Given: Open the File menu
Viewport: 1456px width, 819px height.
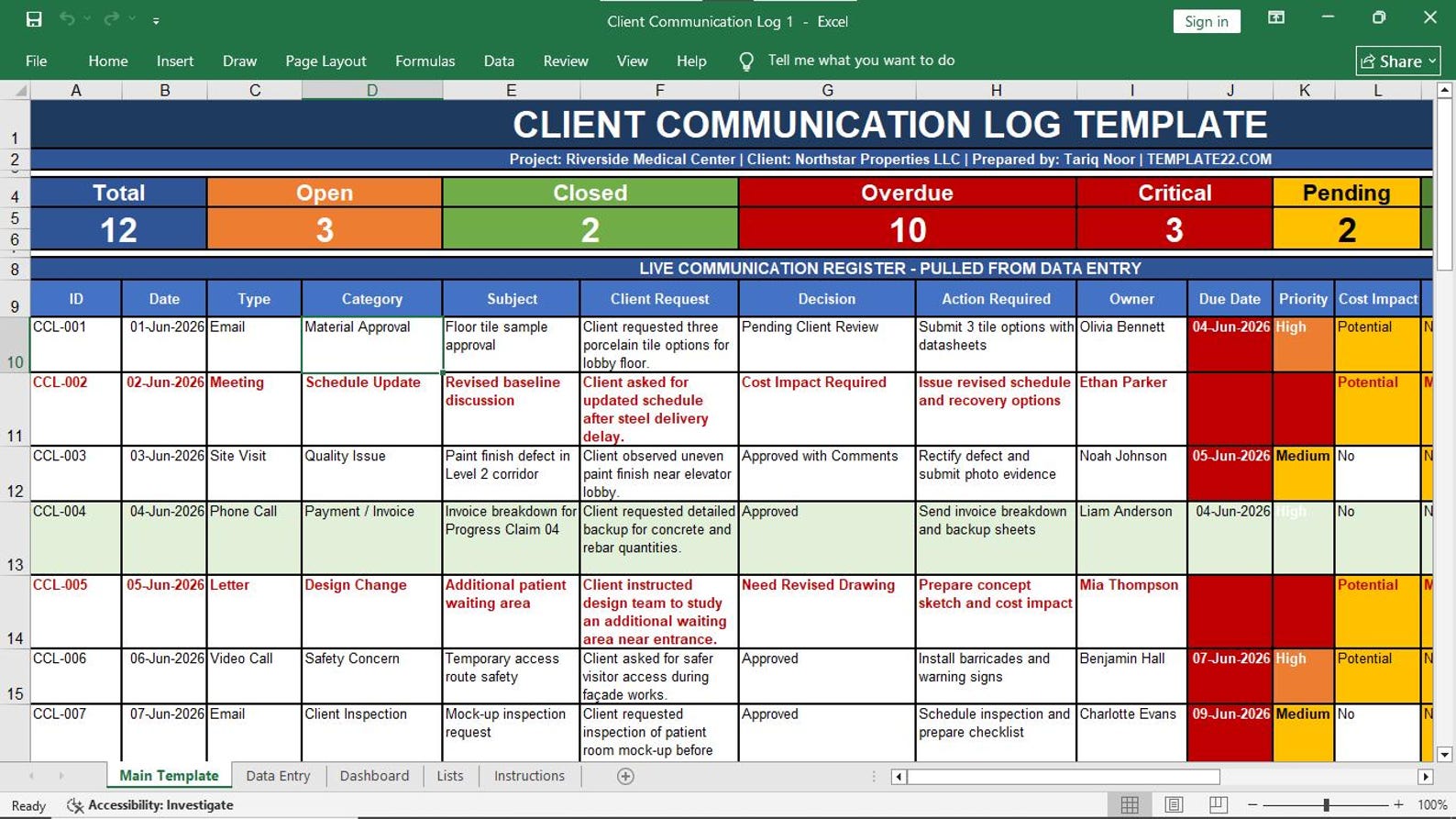Looking at the screenshot, I should tap(37, 61).
